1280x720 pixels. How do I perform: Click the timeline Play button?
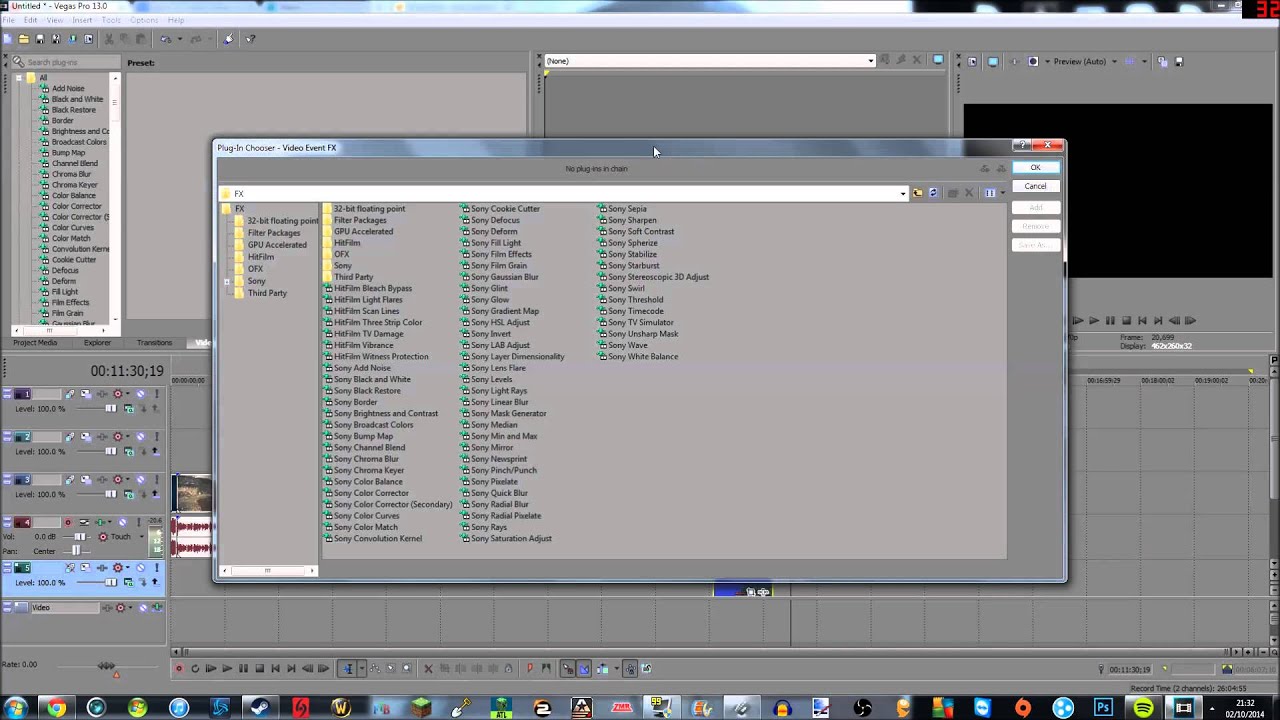pyautogui.click(x=227, y=669)
